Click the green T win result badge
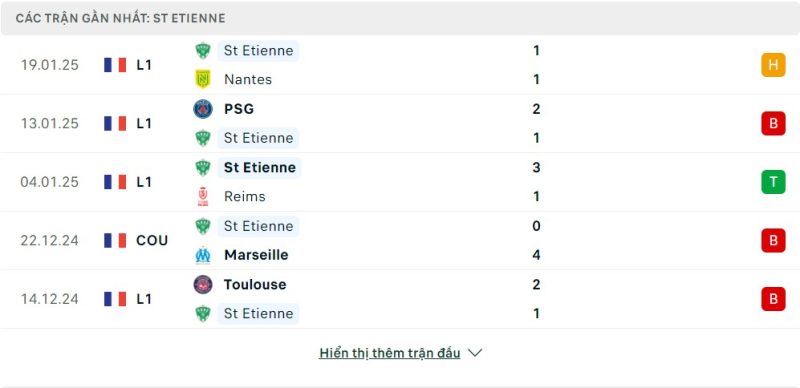 (773, 182)
